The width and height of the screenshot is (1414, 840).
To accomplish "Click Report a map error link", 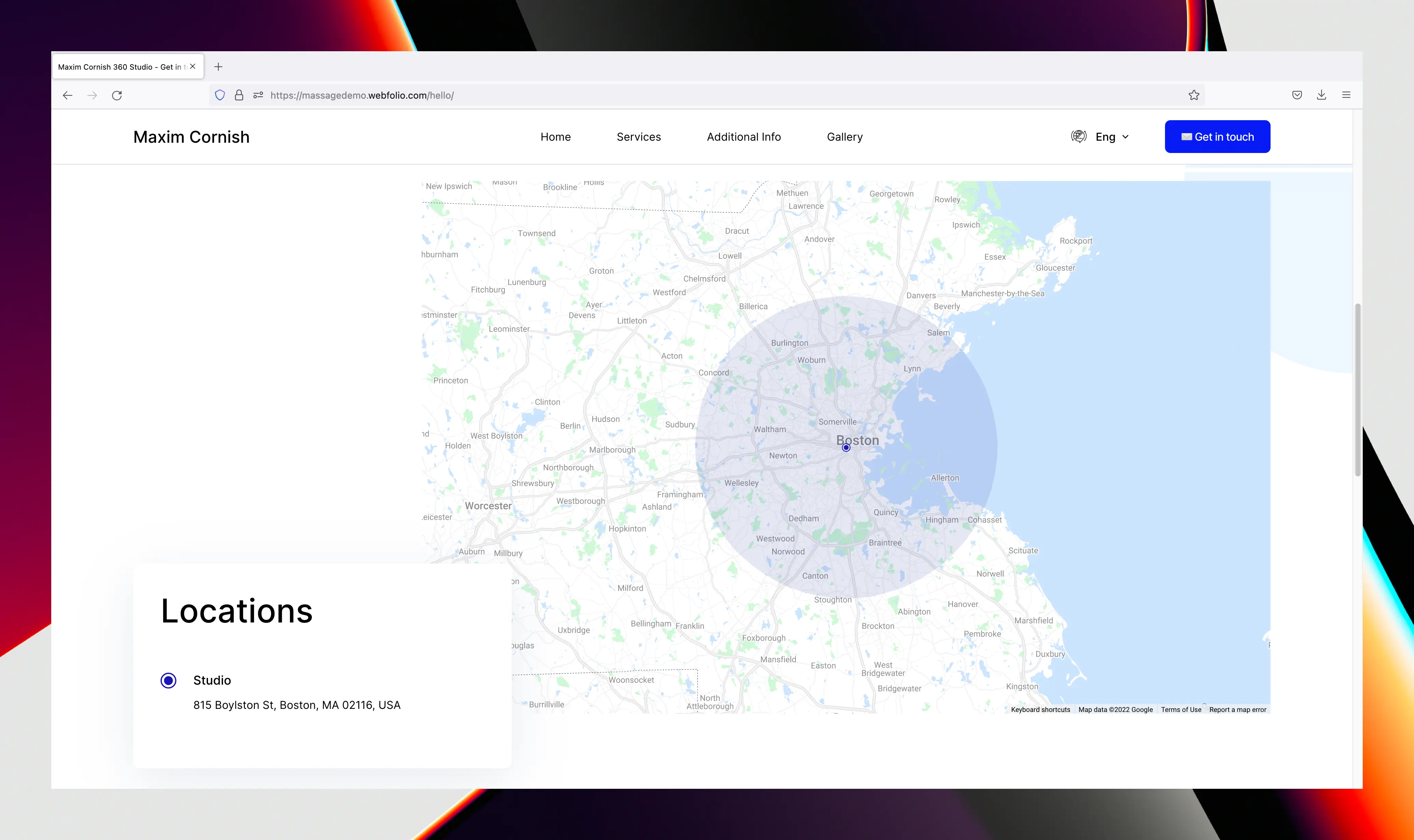I will [1237, 710].
